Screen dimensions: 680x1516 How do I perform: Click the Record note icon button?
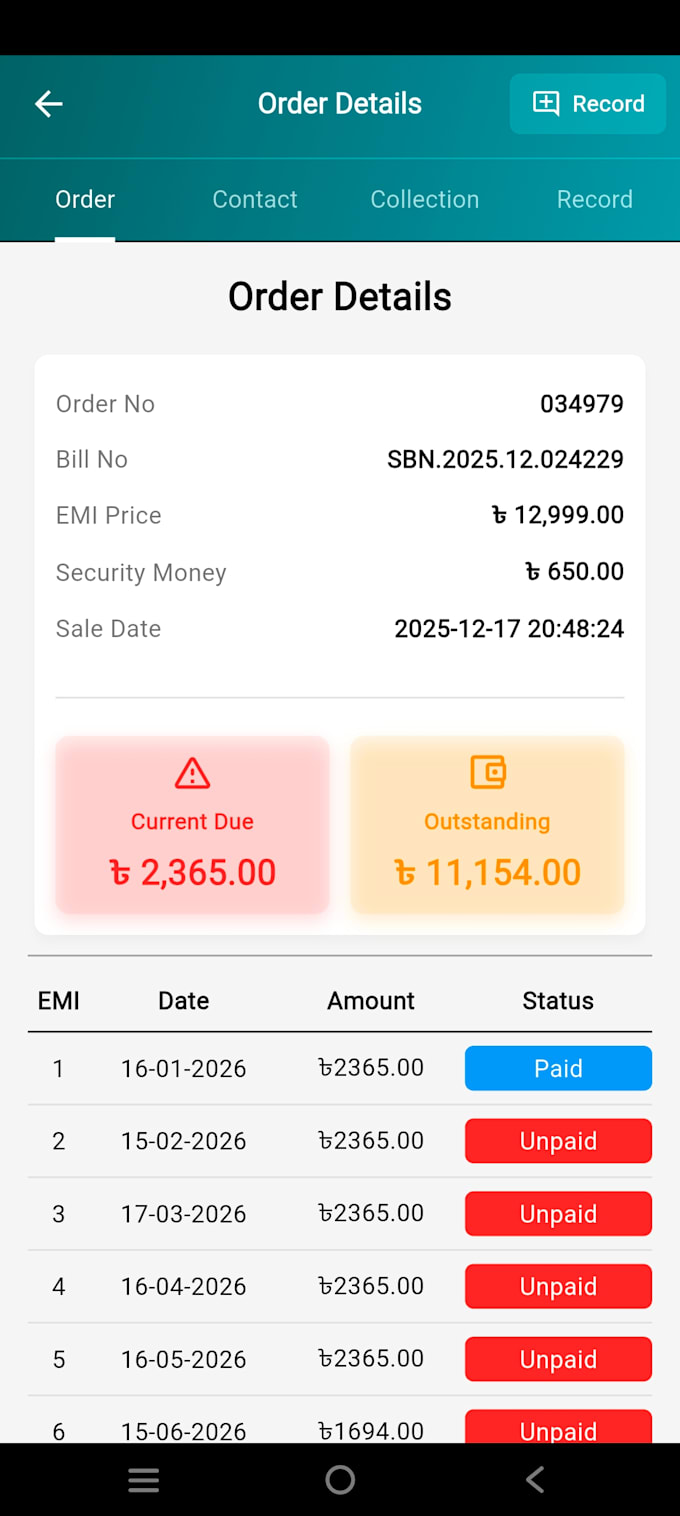tap(588, 103)
